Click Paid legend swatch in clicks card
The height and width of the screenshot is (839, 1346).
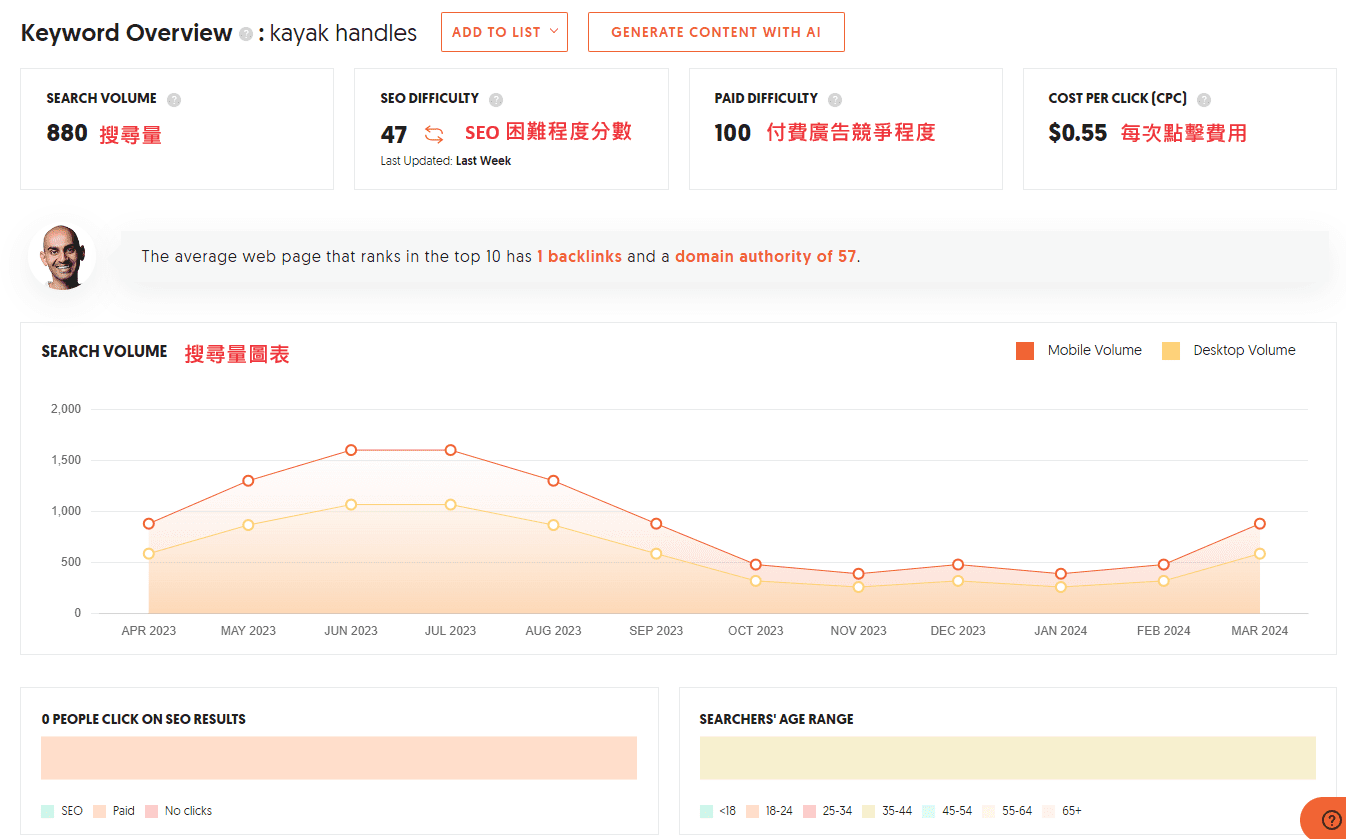[x=99, y=811]
